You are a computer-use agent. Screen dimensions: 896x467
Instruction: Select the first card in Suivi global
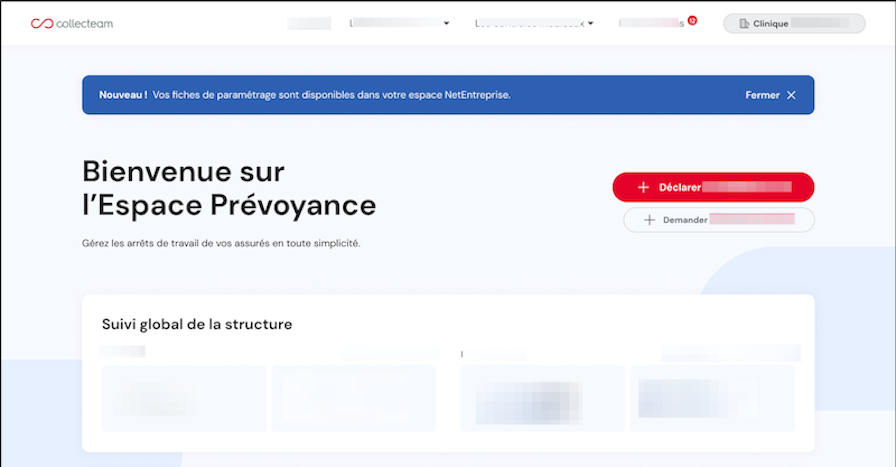[x=184, y=398]
